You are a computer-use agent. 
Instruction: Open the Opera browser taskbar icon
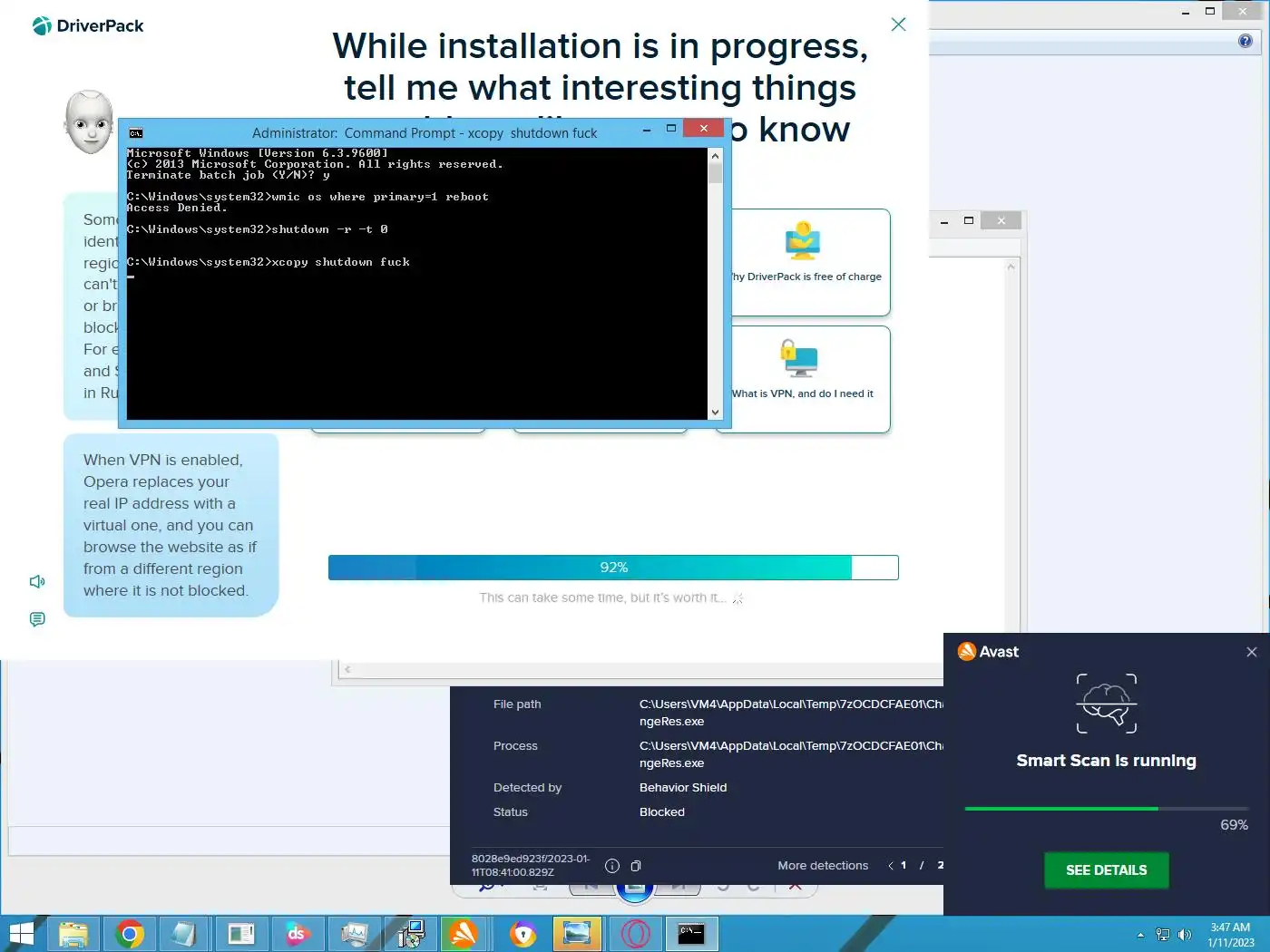635,934
